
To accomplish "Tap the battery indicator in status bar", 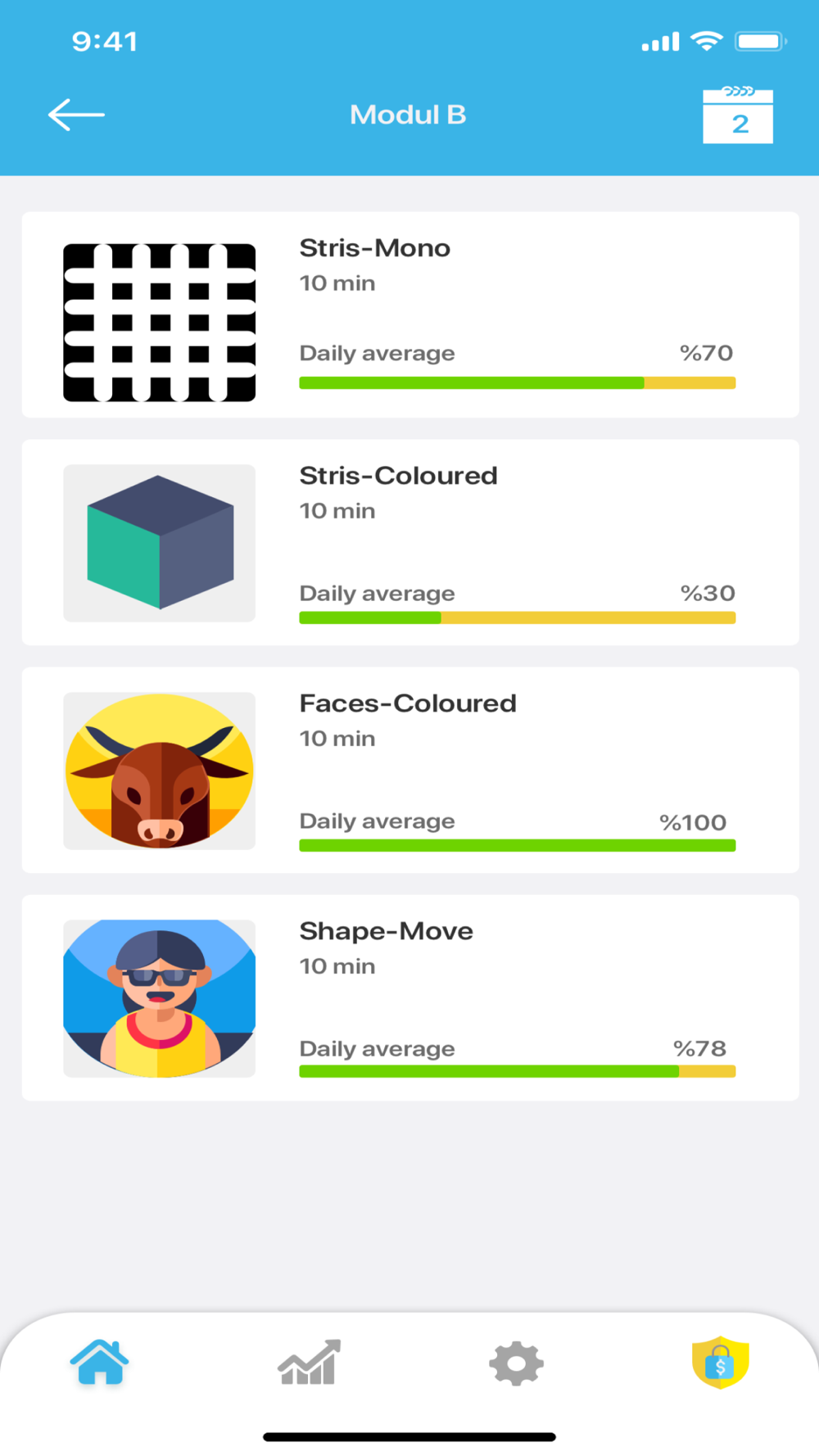I will coord(760,41).
